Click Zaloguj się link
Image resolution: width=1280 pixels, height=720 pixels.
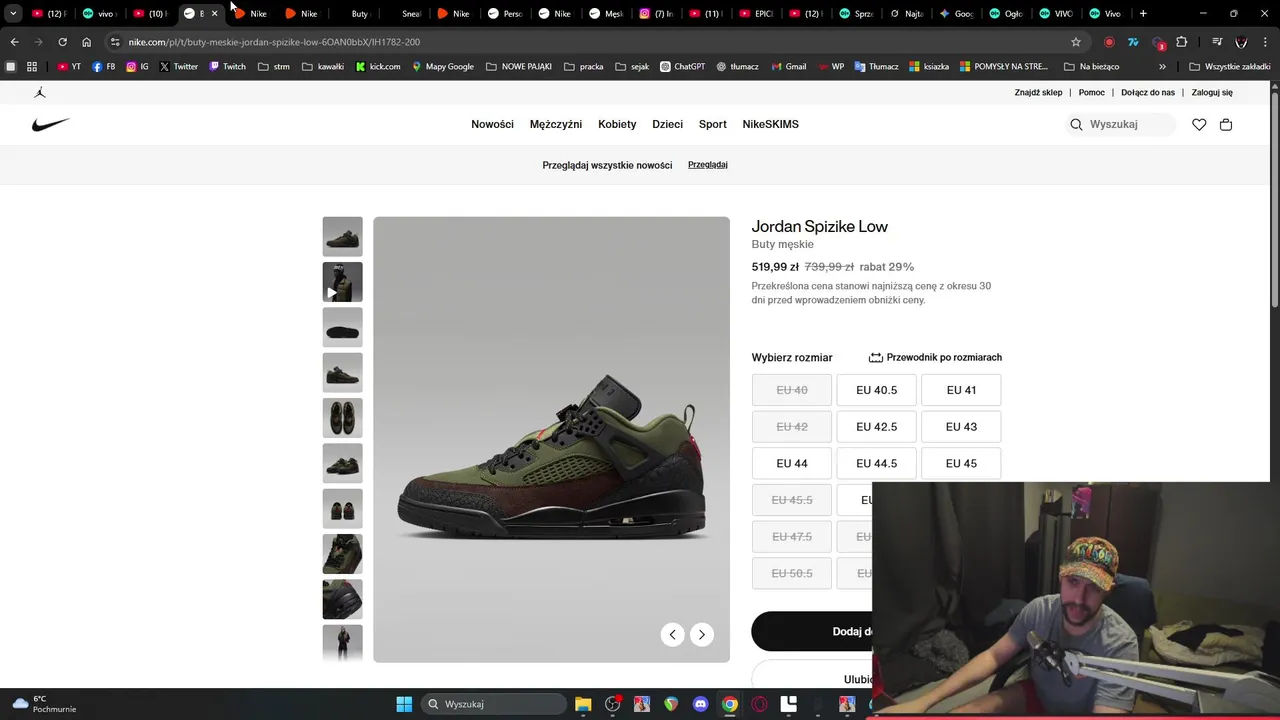[x=1212, y=92]
